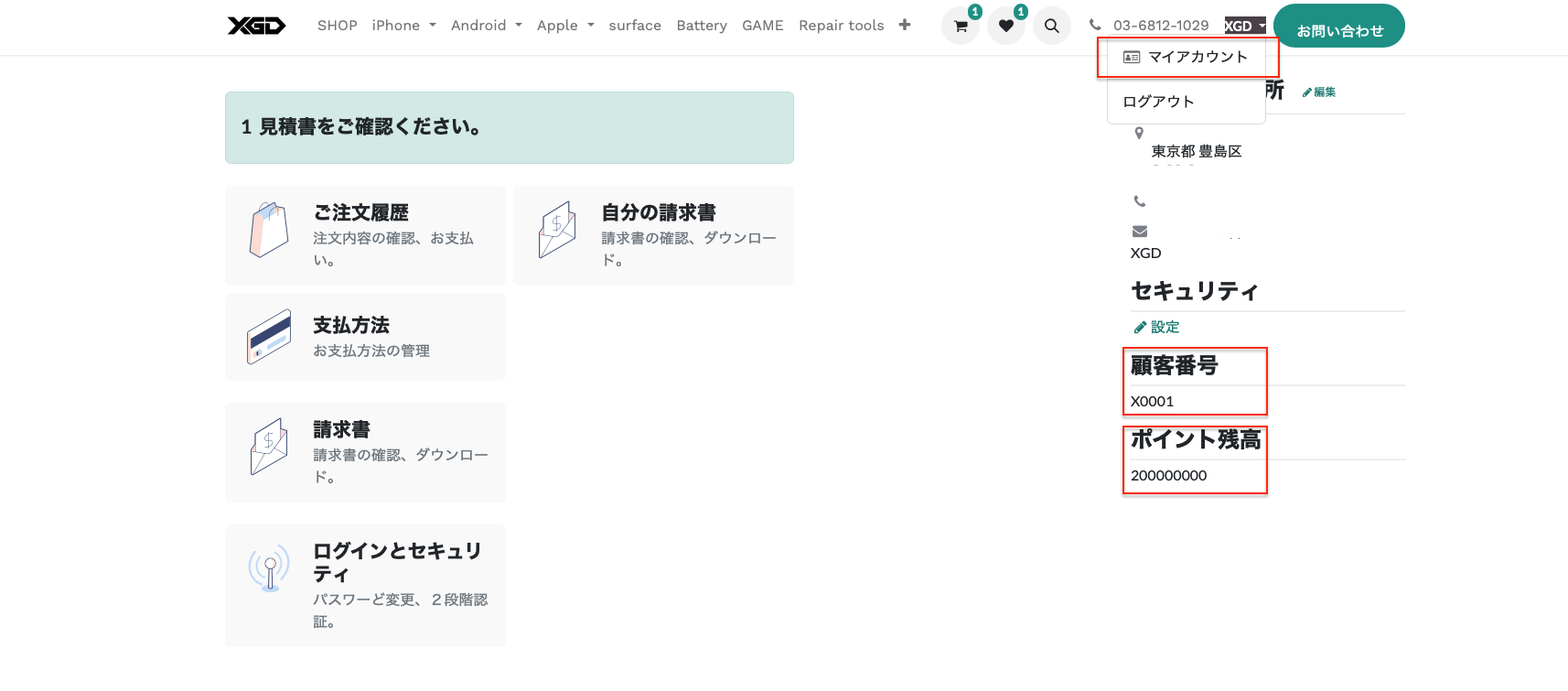Image resolution: width=1568 pixels, height=691 pixels.
Task: Select マイアカウント from user menu
Action: tap(1187, 57)
